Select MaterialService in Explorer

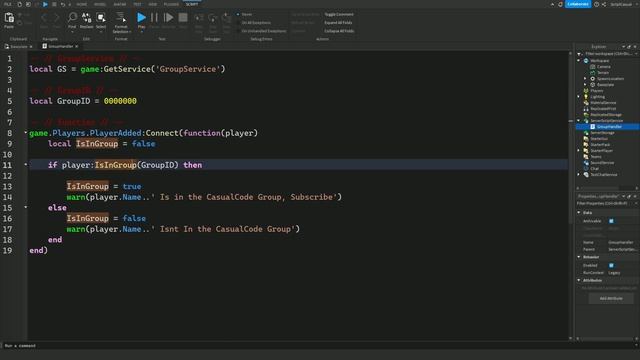603,103
